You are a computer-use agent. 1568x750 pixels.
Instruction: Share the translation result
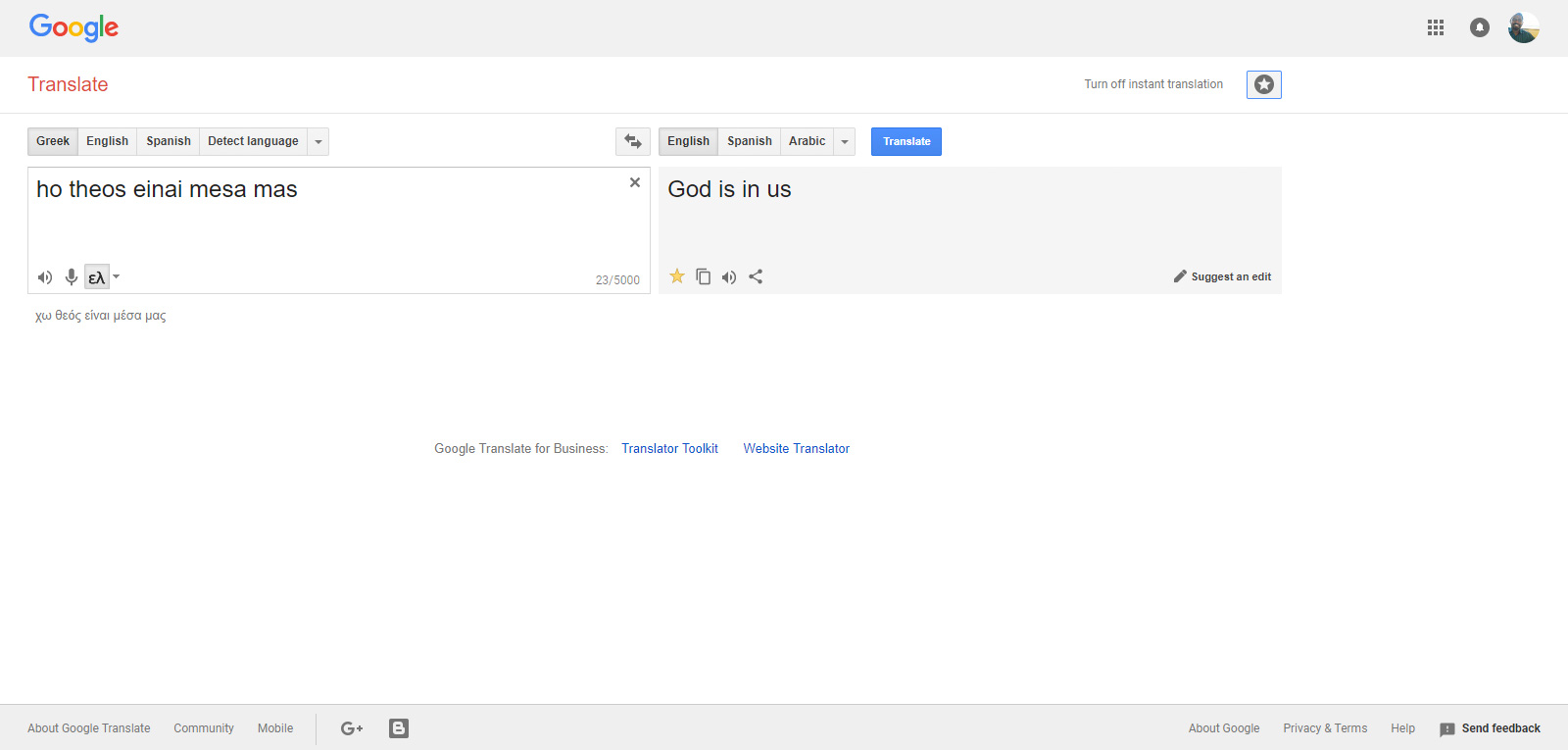(756, 276)
